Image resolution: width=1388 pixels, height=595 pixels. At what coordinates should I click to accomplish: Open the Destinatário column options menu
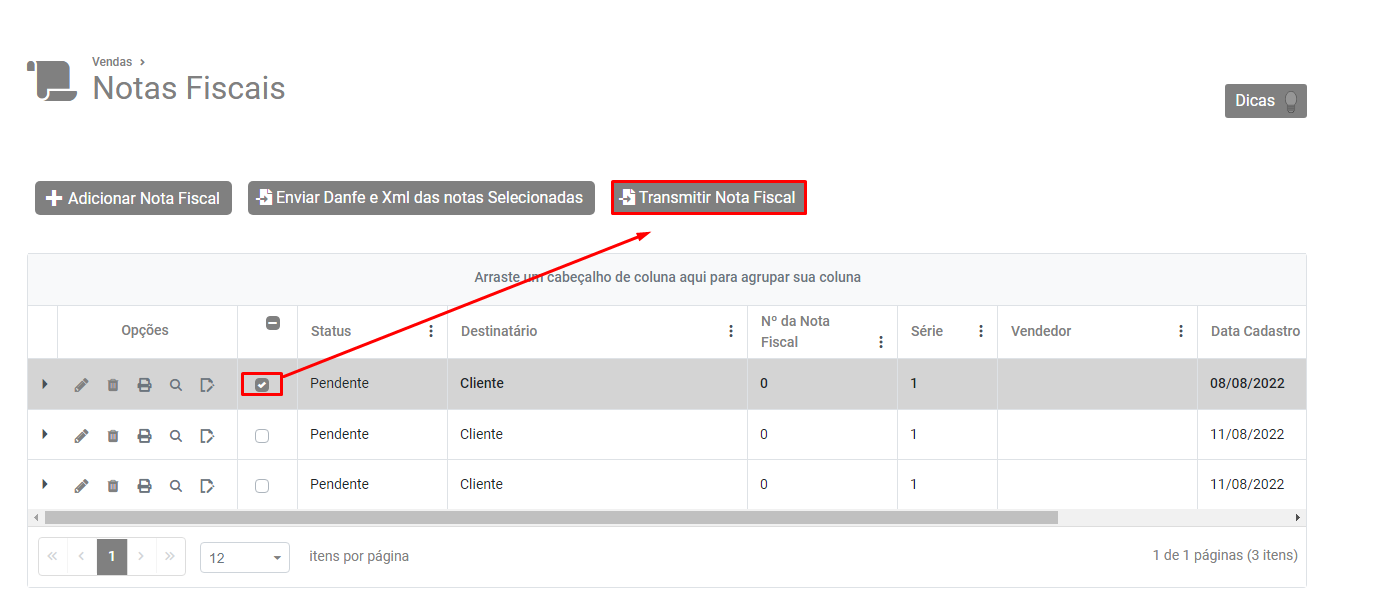pyautogui.click(x=731, y=331)
